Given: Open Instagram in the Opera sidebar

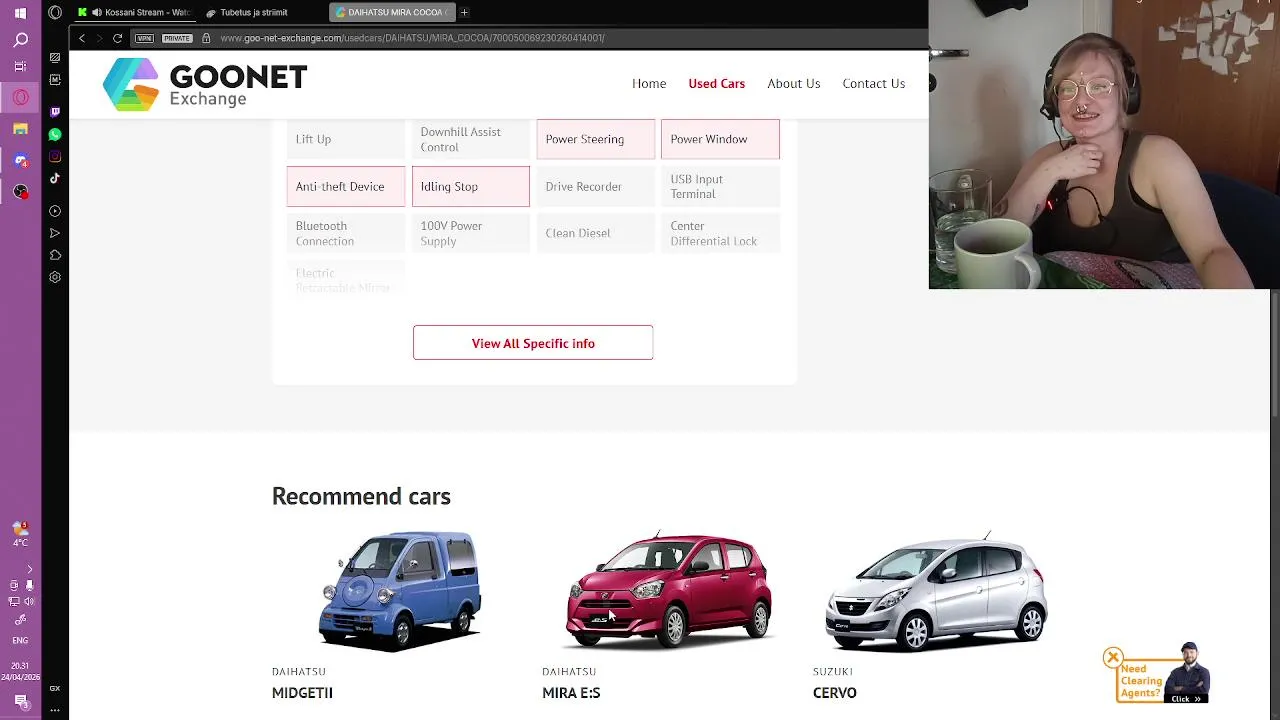Looking at the screenshot, I should [55, 156].
